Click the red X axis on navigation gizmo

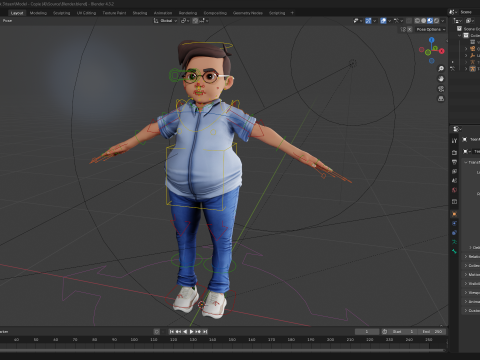pos(442,51)
